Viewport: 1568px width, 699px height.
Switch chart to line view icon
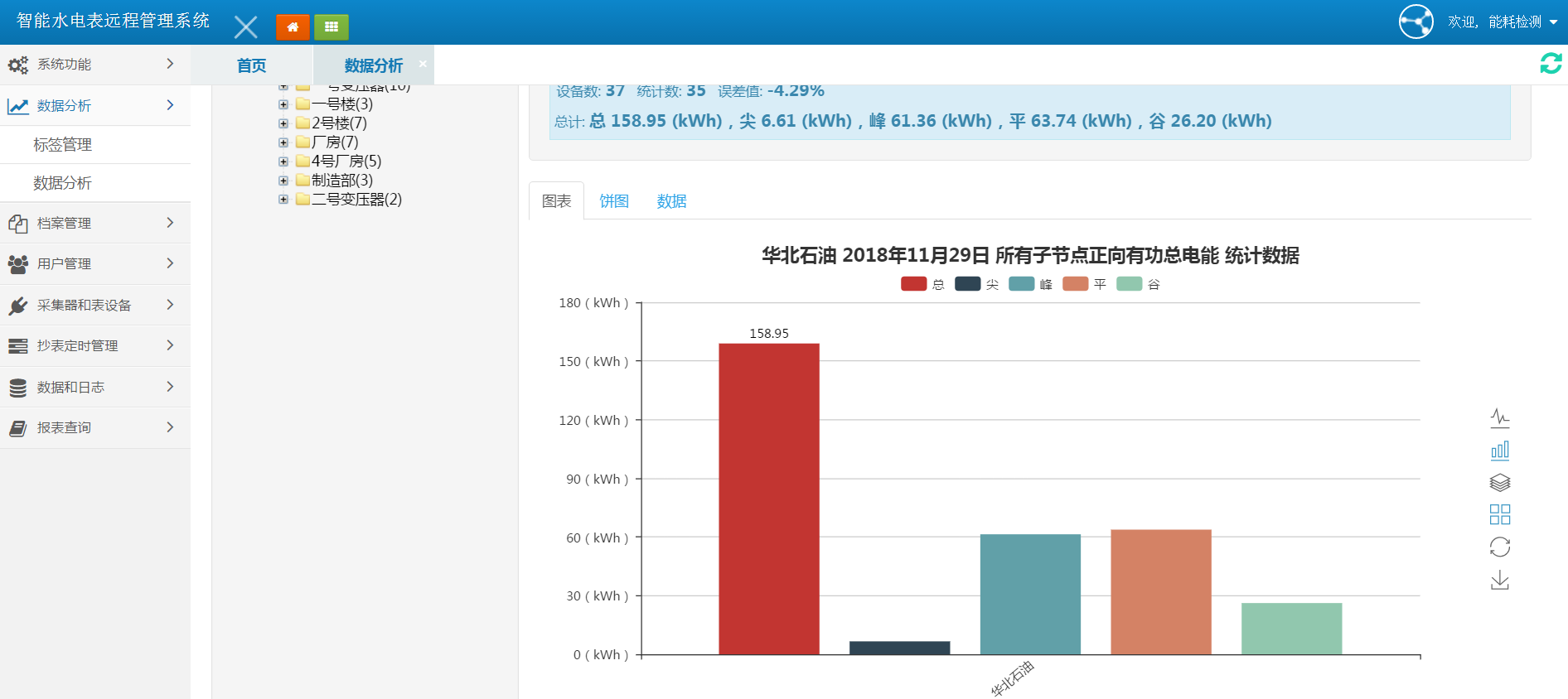[1499, 417]
